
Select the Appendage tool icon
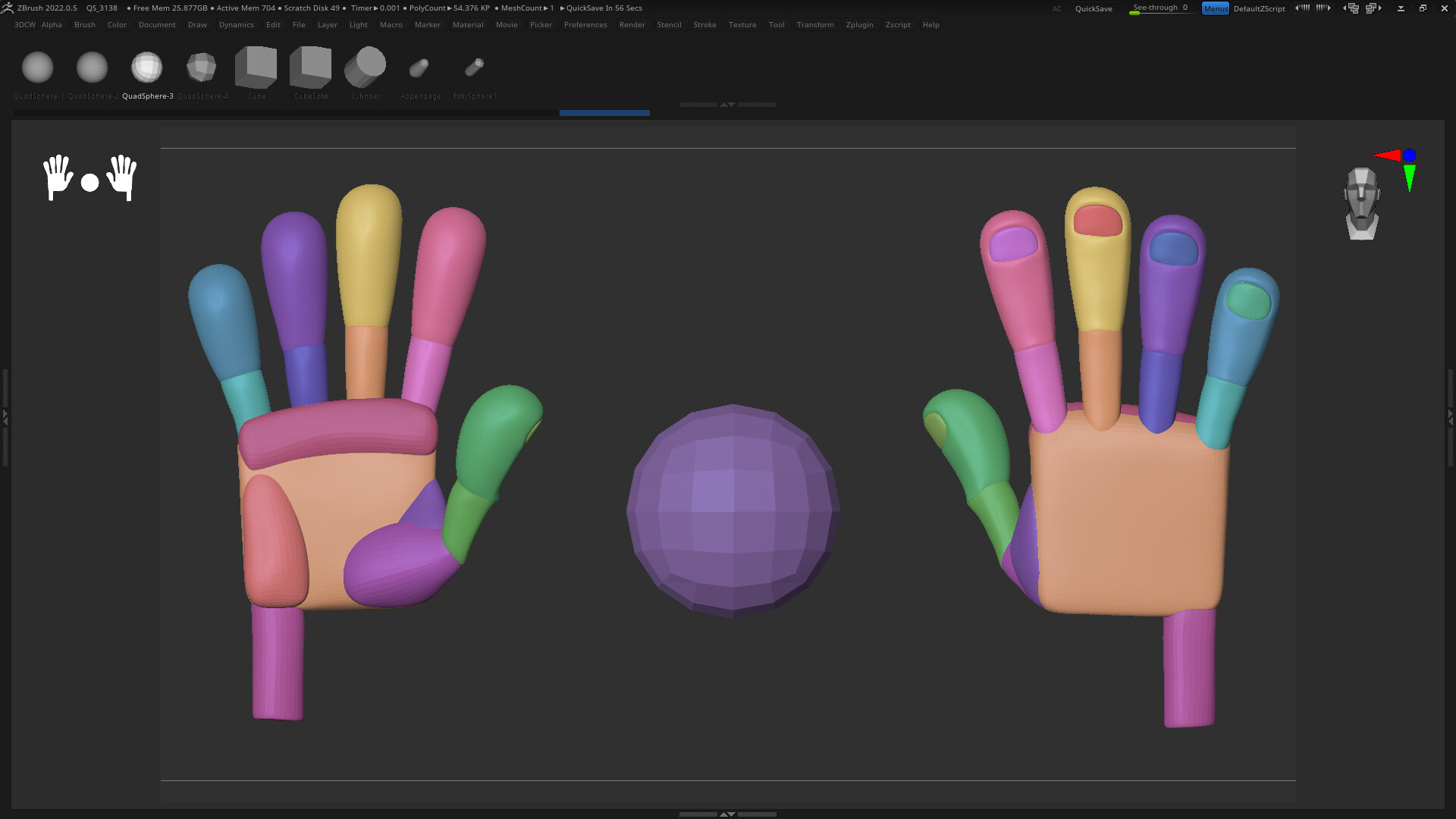click(x=419, y=67)
